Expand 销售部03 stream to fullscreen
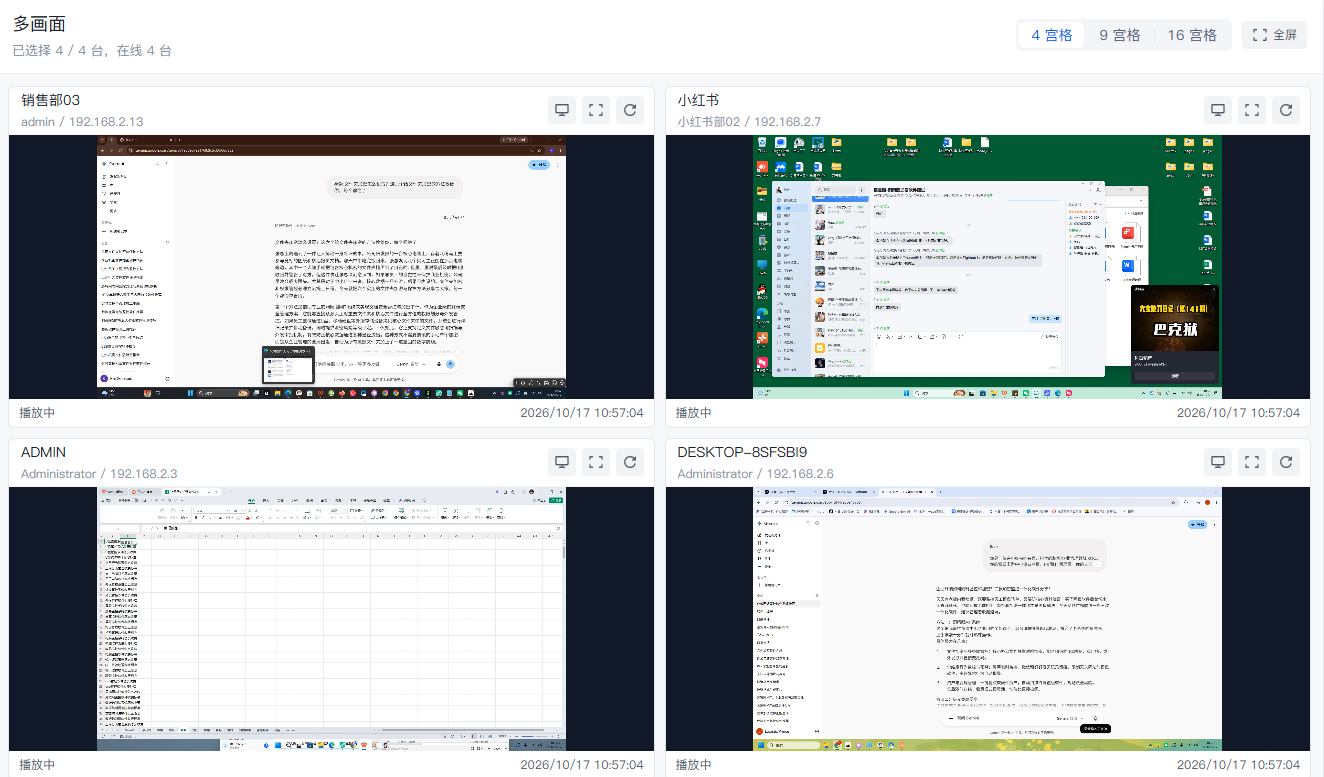Screen dimensions: 1324x777 click(x=596, y=110)
